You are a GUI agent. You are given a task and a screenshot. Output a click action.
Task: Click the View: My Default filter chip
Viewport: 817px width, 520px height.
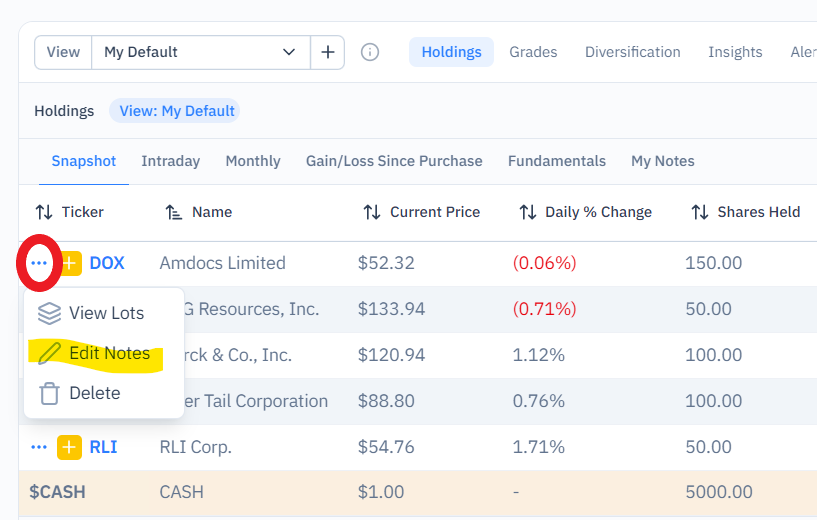[177, 111]
